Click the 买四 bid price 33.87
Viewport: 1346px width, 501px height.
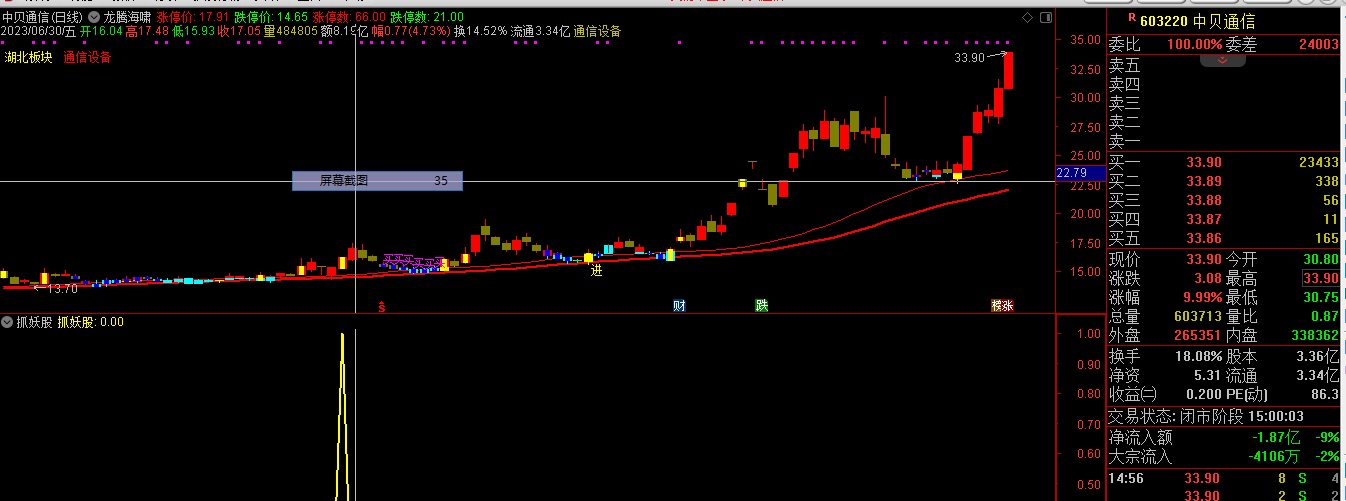point(1203,219)
